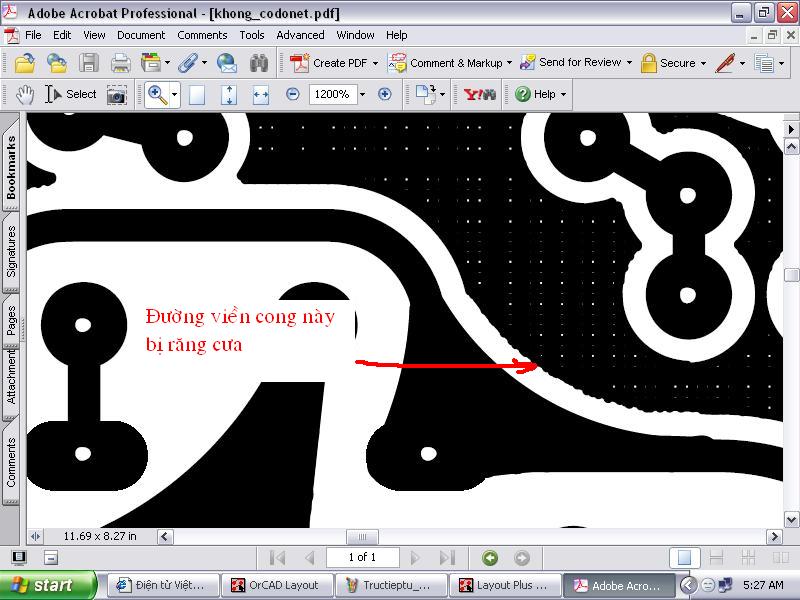Viewport: 800px width, 600px height.
Task: Select the Hand tool
Action: 24,94
